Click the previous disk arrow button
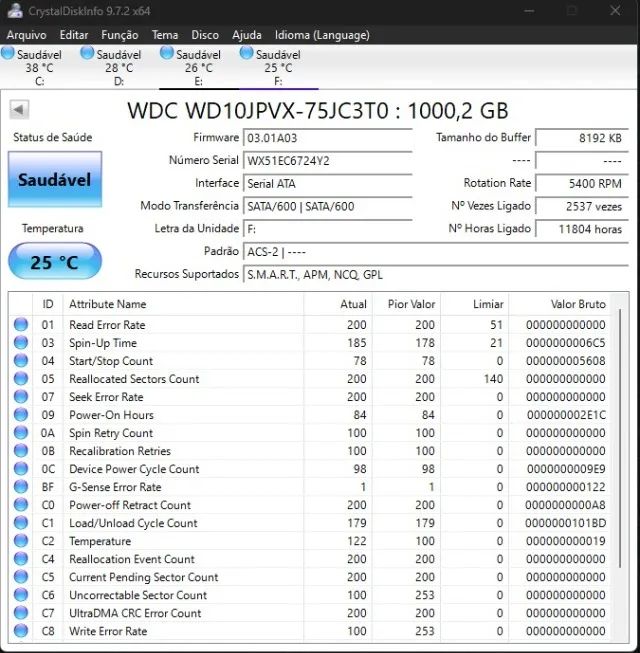Screen dimensions: 640x653 coord(19,110)
